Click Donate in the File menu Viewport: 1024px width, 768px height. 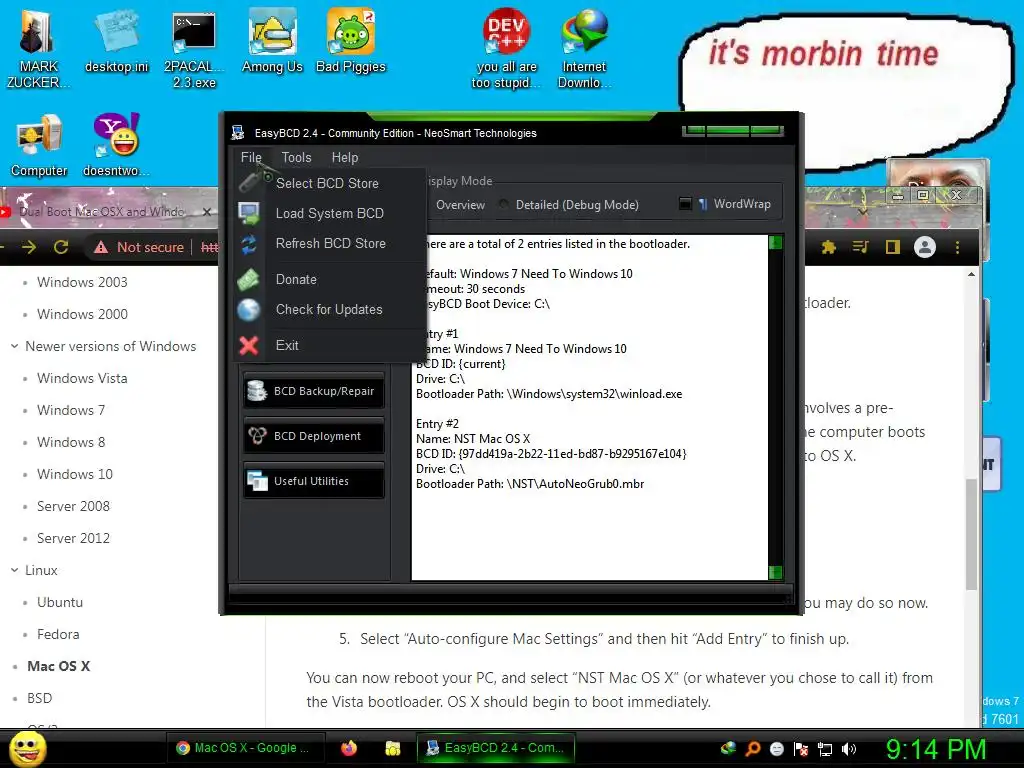[x=296, y=280]
